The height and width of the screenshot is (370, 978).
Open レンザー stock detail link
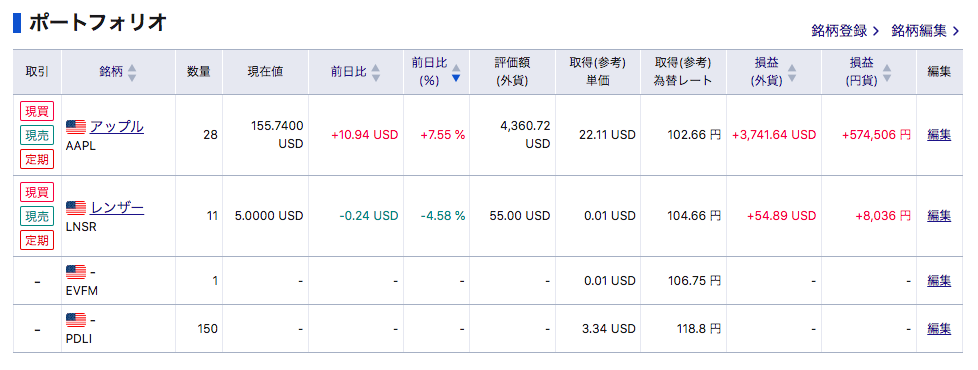(117, 207)
